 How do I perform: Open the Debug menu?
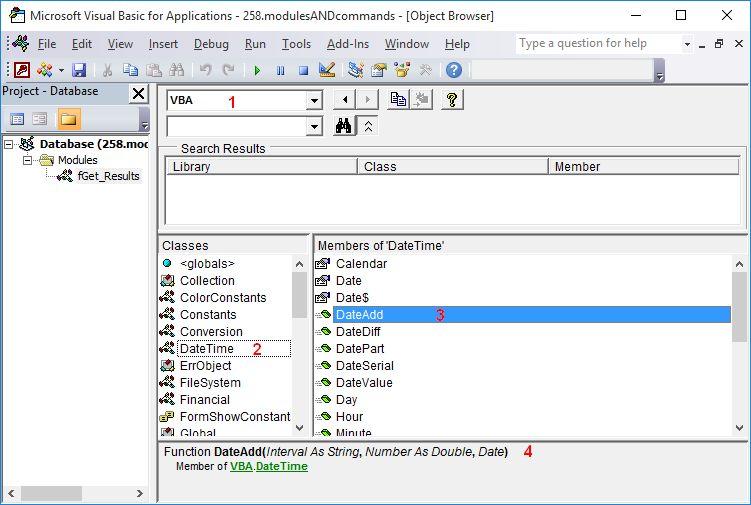(x=211, y=44)
